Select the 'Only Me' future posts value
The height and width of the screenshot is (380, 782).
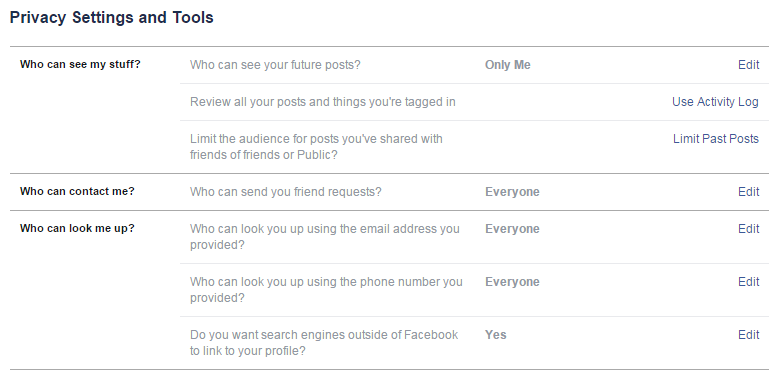click(508, 65)
